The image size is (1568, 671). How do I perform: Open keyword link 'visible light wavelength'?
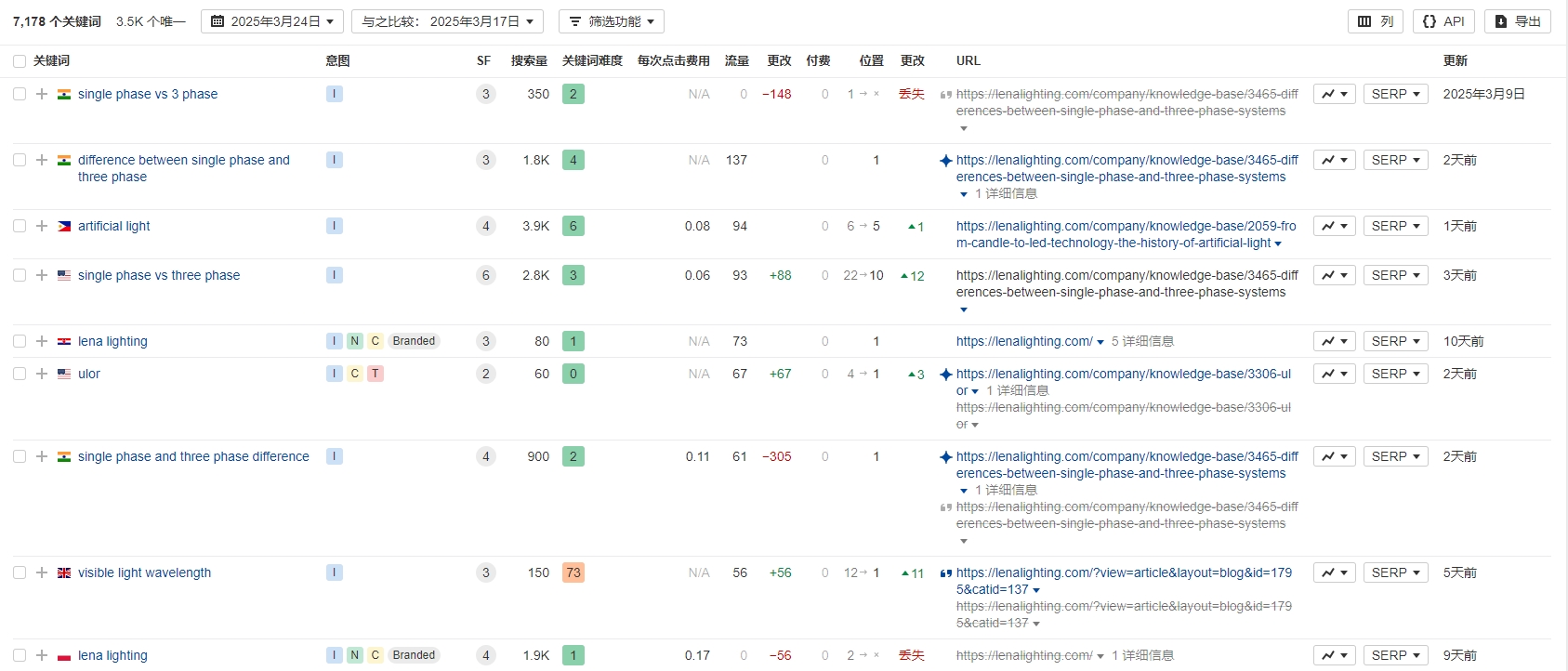(x=144, y=572)
